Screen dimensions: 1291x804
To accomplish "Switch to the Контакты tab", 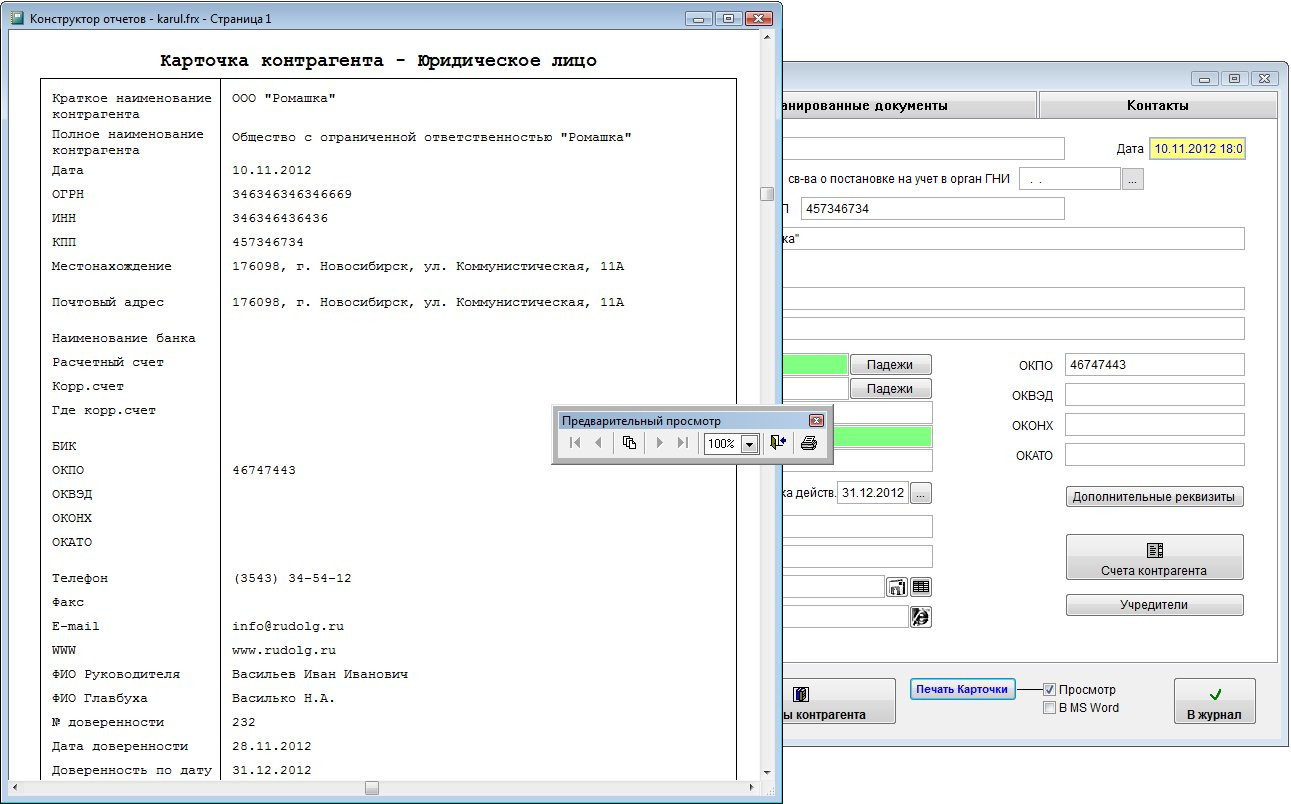I will (x=1157, y=105).
